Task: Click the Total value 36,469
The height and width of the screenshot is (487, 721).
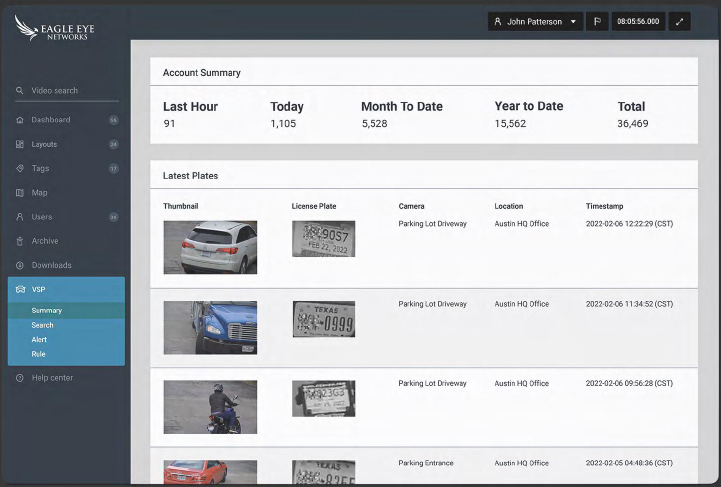Action: [633, 124]
